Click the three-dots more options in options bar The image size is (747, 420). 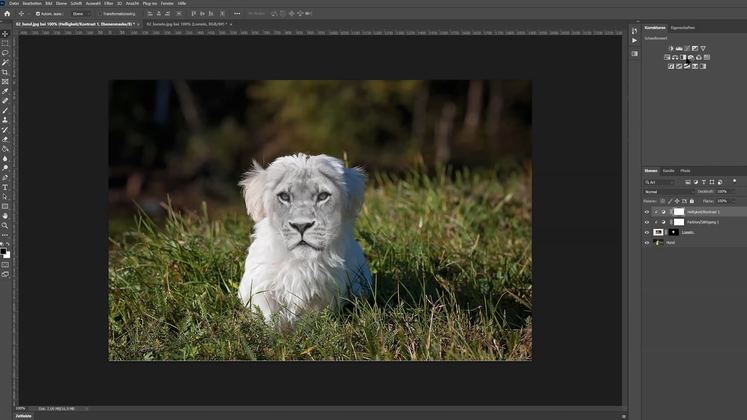click(x=237, y=14)
